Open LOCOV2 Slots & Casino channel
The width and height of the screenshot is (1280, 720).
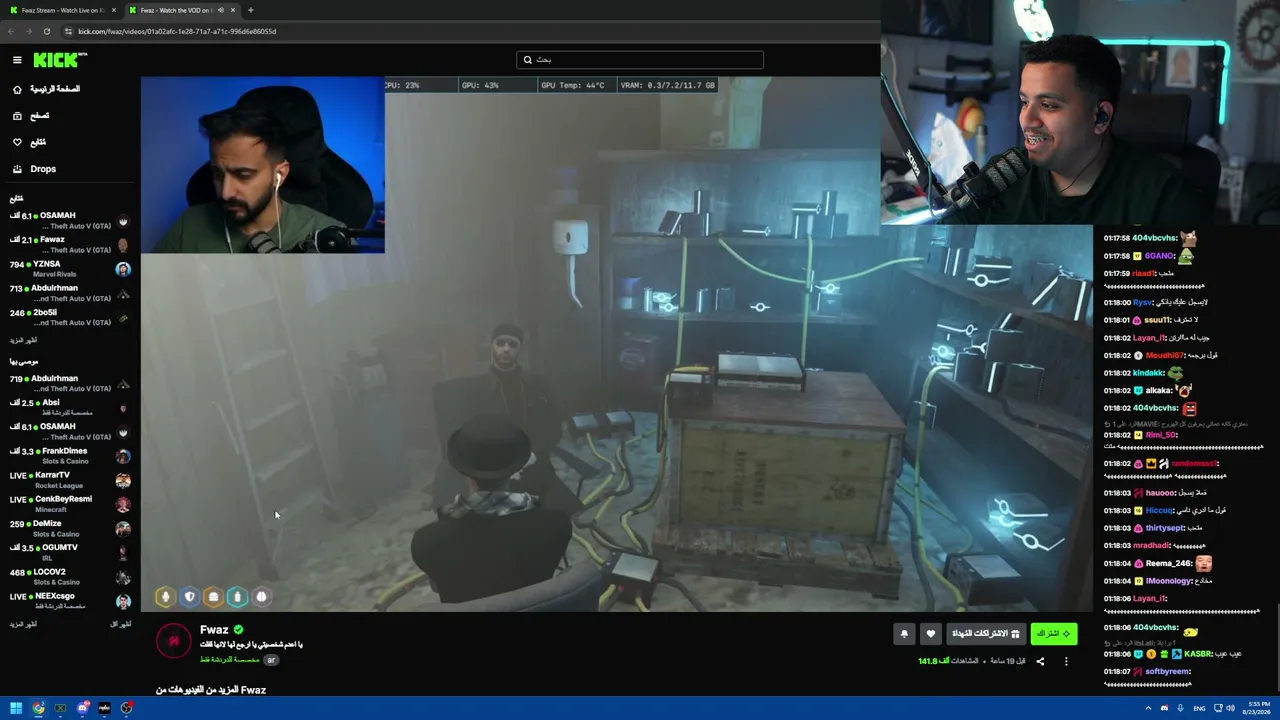[x=68, y=577]
